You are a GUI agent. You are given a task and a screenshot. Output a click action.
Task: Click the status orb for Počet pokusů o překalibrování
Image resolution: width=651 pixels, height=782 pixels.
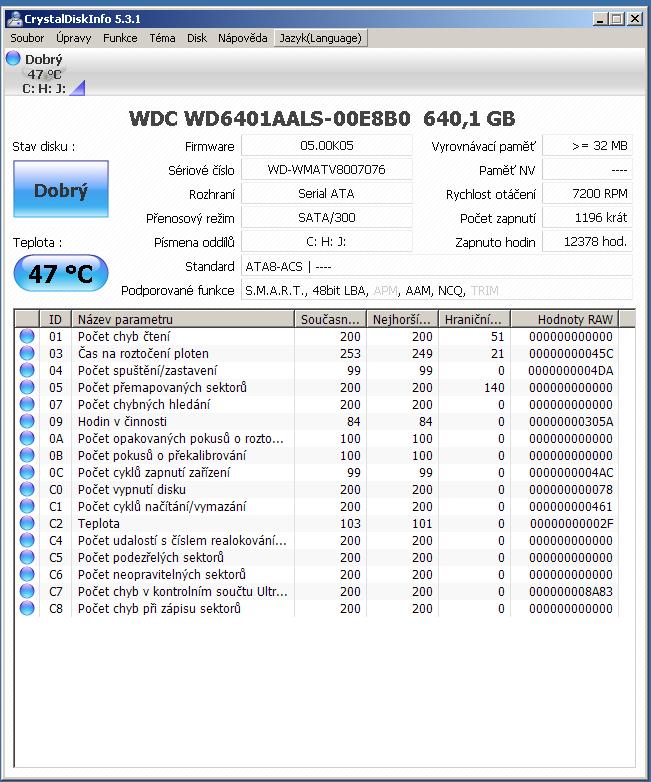27,455
